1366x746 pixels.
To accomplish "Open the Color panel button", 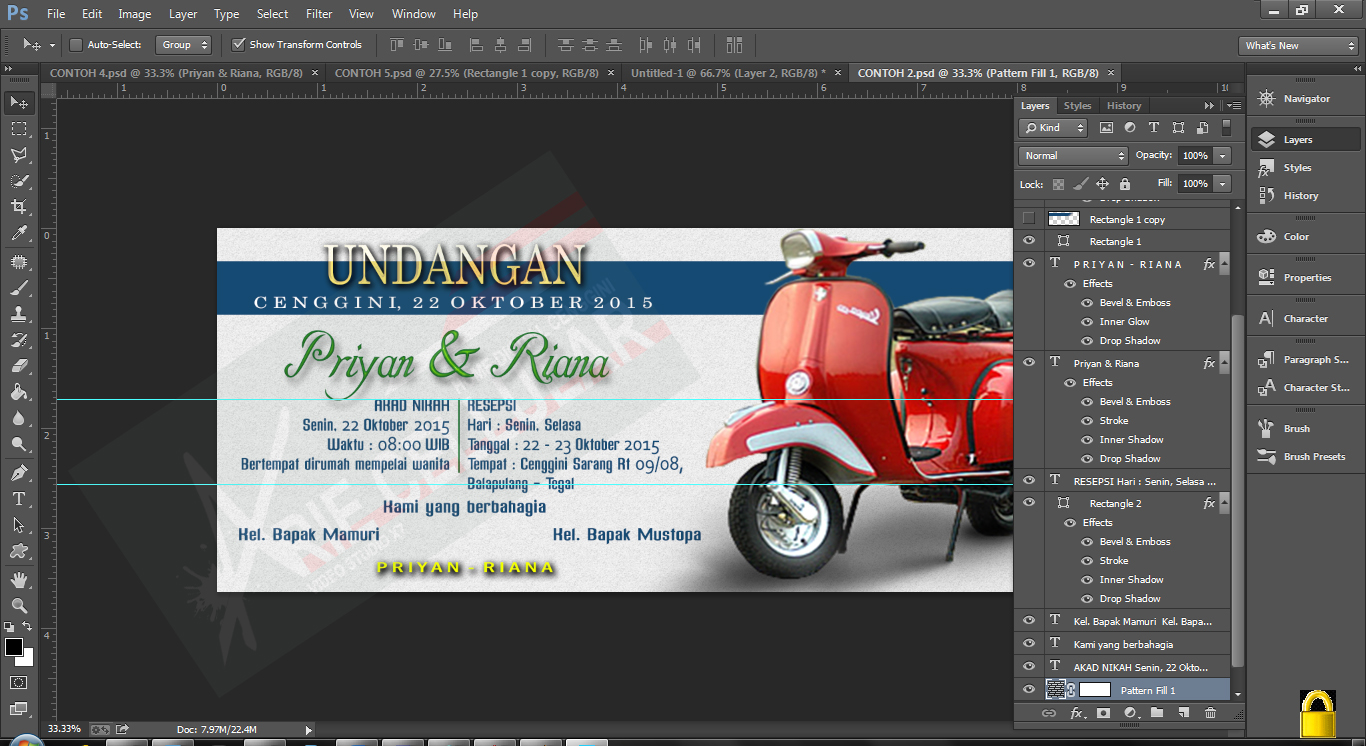I will click(1305, 237).
